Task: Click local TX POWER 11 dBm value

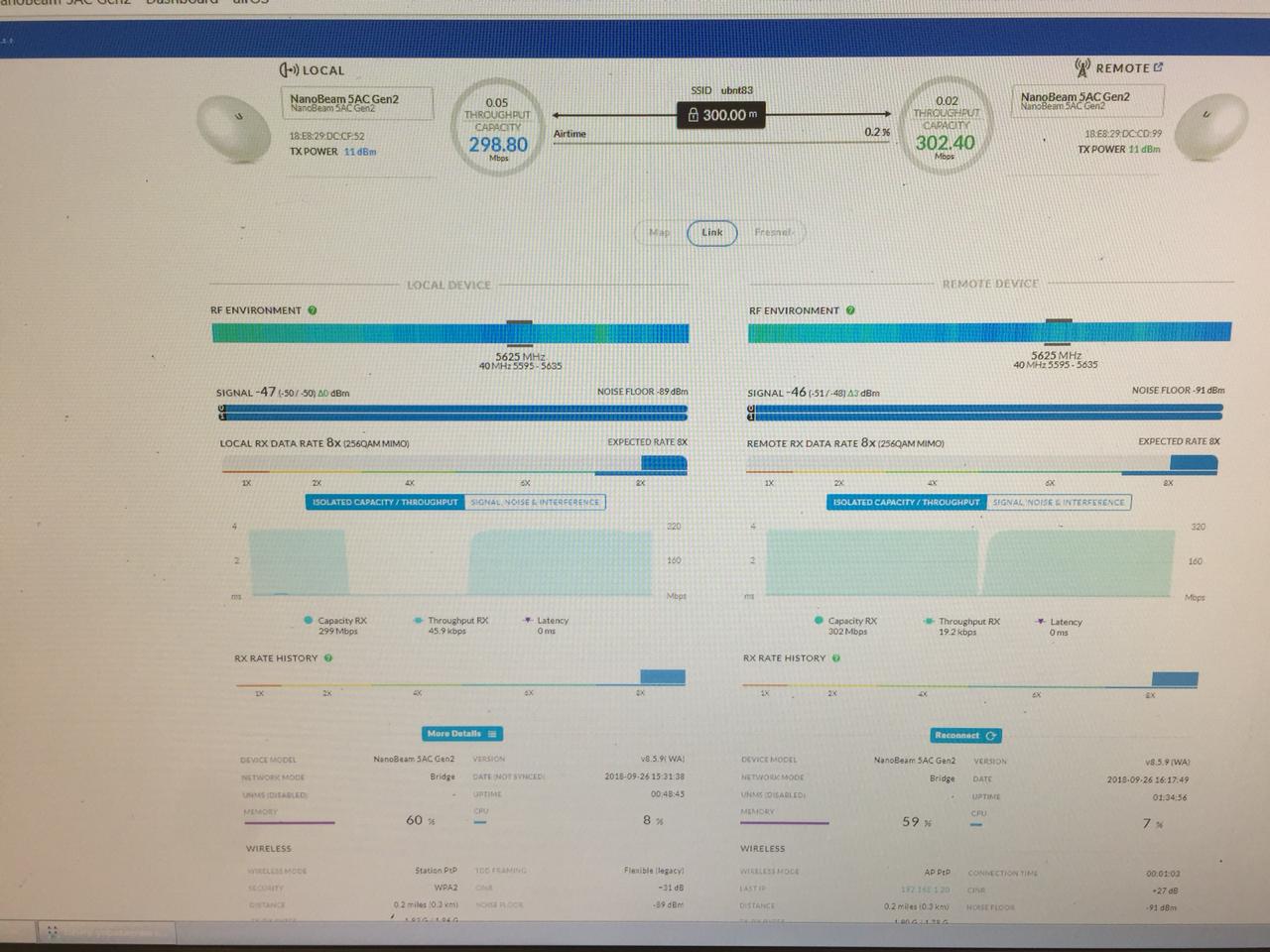Action: (360, 152)
